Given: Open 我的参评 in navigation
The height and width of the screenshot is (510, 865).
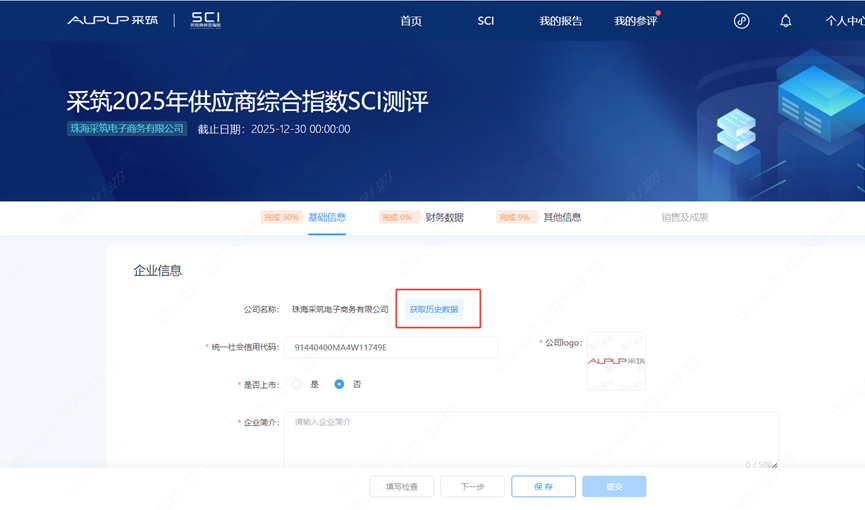Looking at the screenshot, I should point(636,21).
